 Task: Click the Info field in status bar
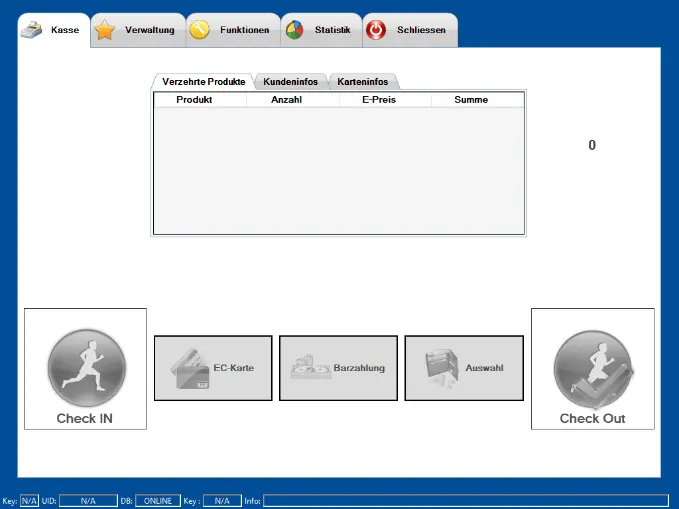[465, 501]
